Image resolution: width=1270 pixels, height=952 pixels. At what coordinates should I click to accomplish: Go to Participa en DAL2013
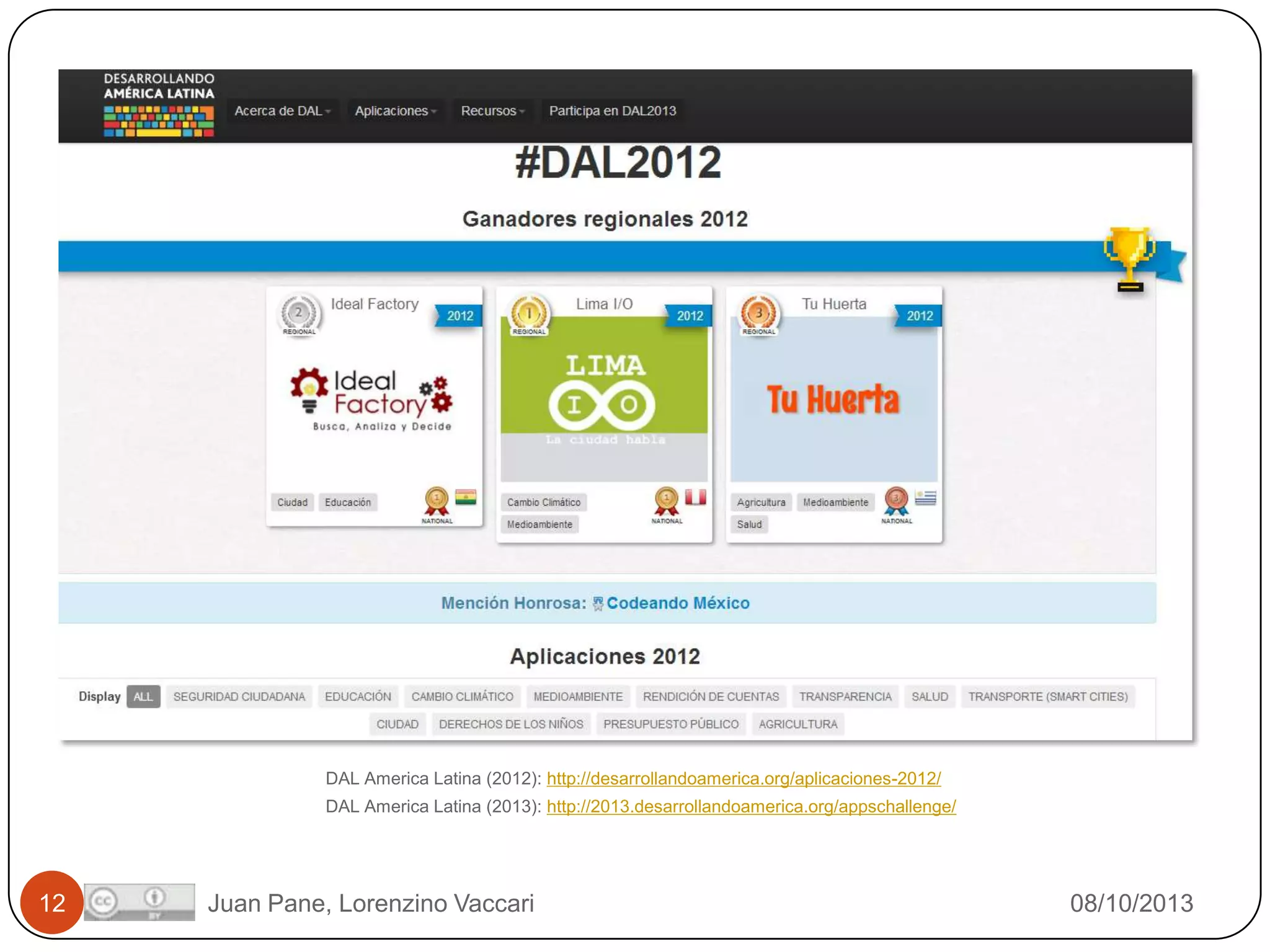613,111
